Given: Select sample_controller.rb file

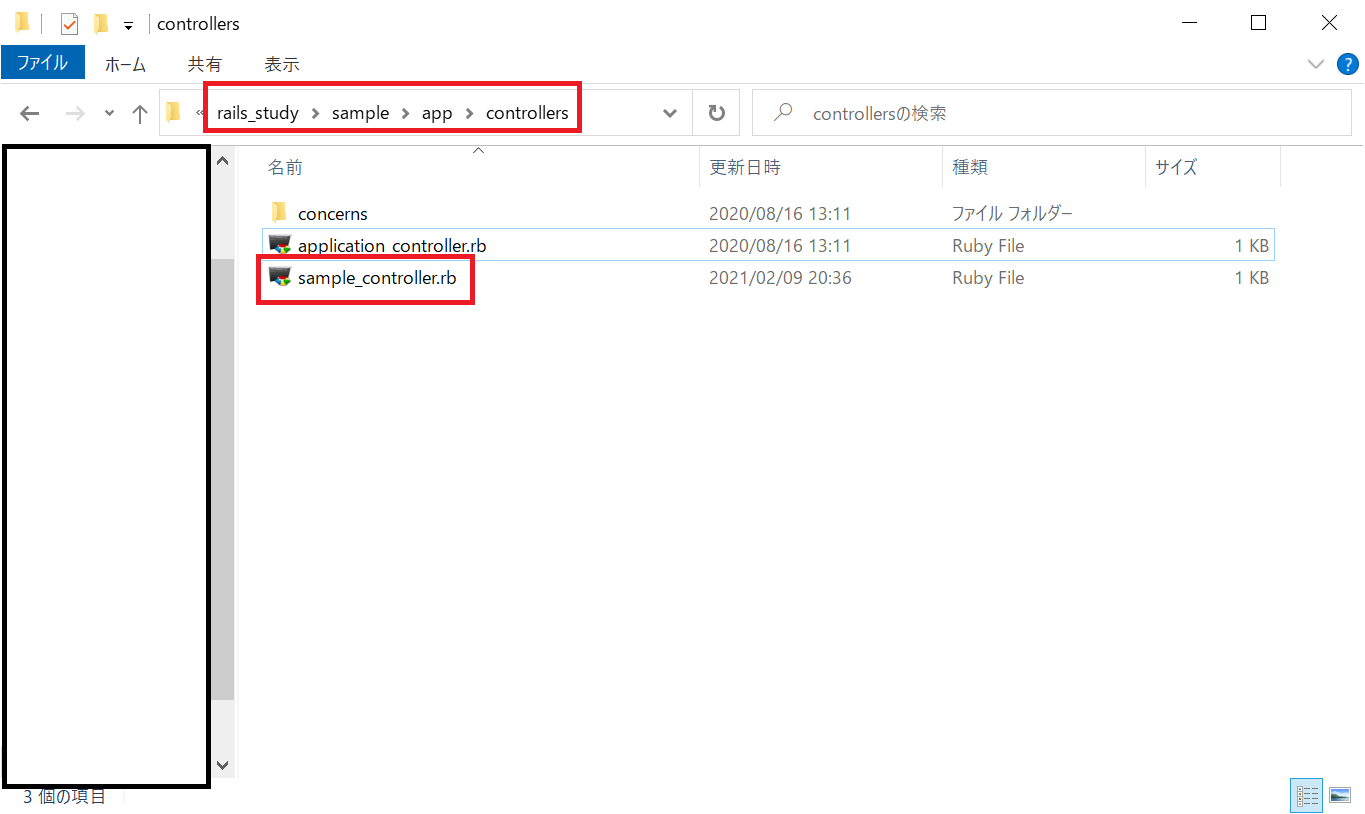Looking at the screenshot, I should tap(377, 277).
